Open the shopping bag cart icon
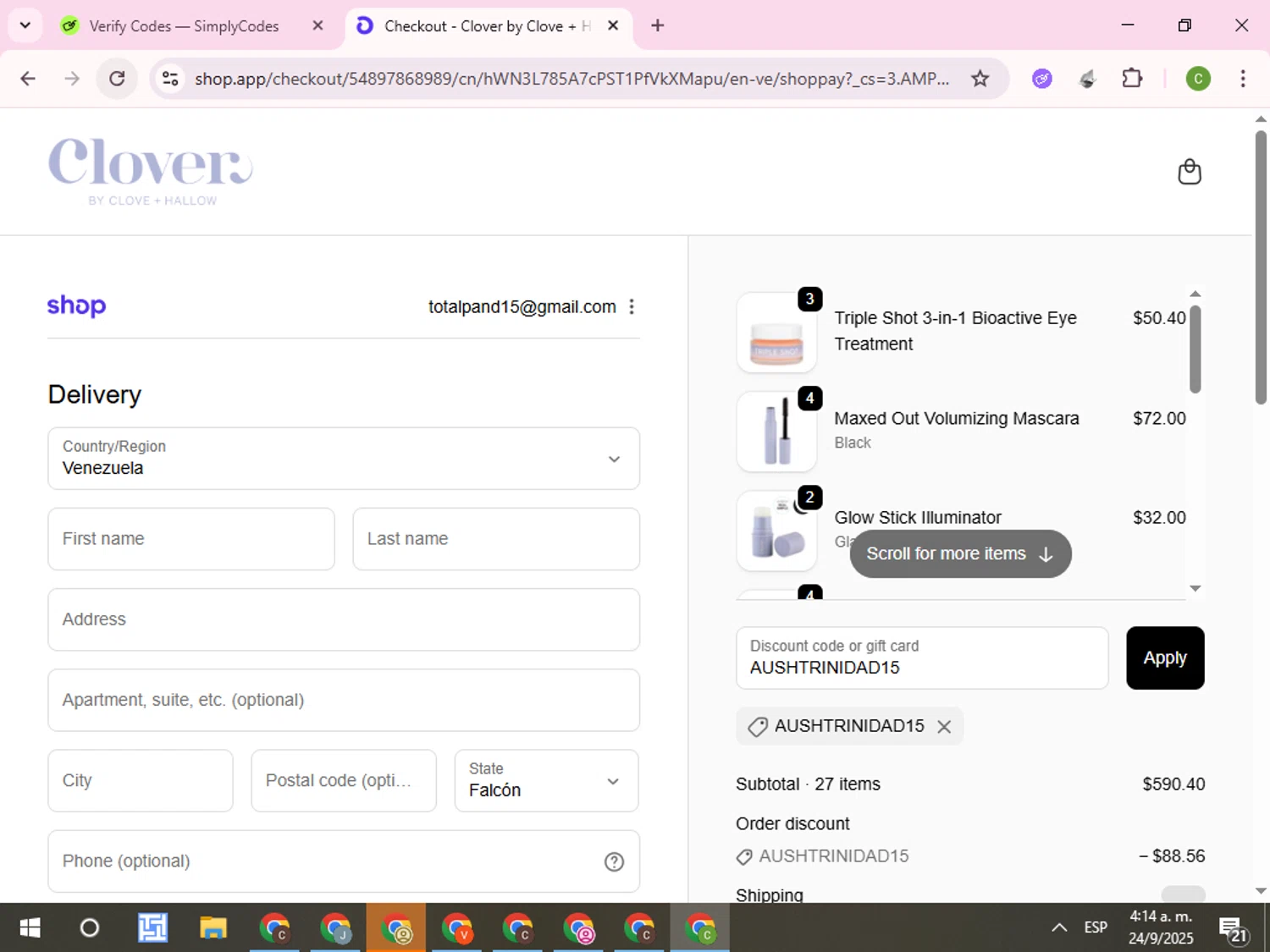 (x=1189, y=172)
